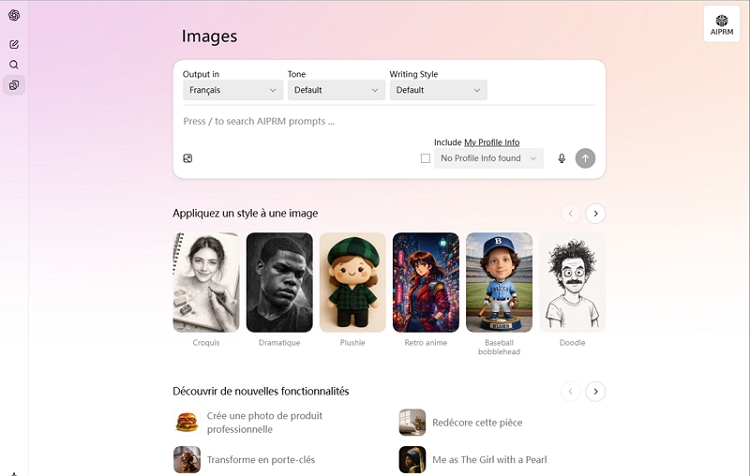Screen dimensions: 750x476
Task: Open the My Profile Info link
Action: (492, 142)
